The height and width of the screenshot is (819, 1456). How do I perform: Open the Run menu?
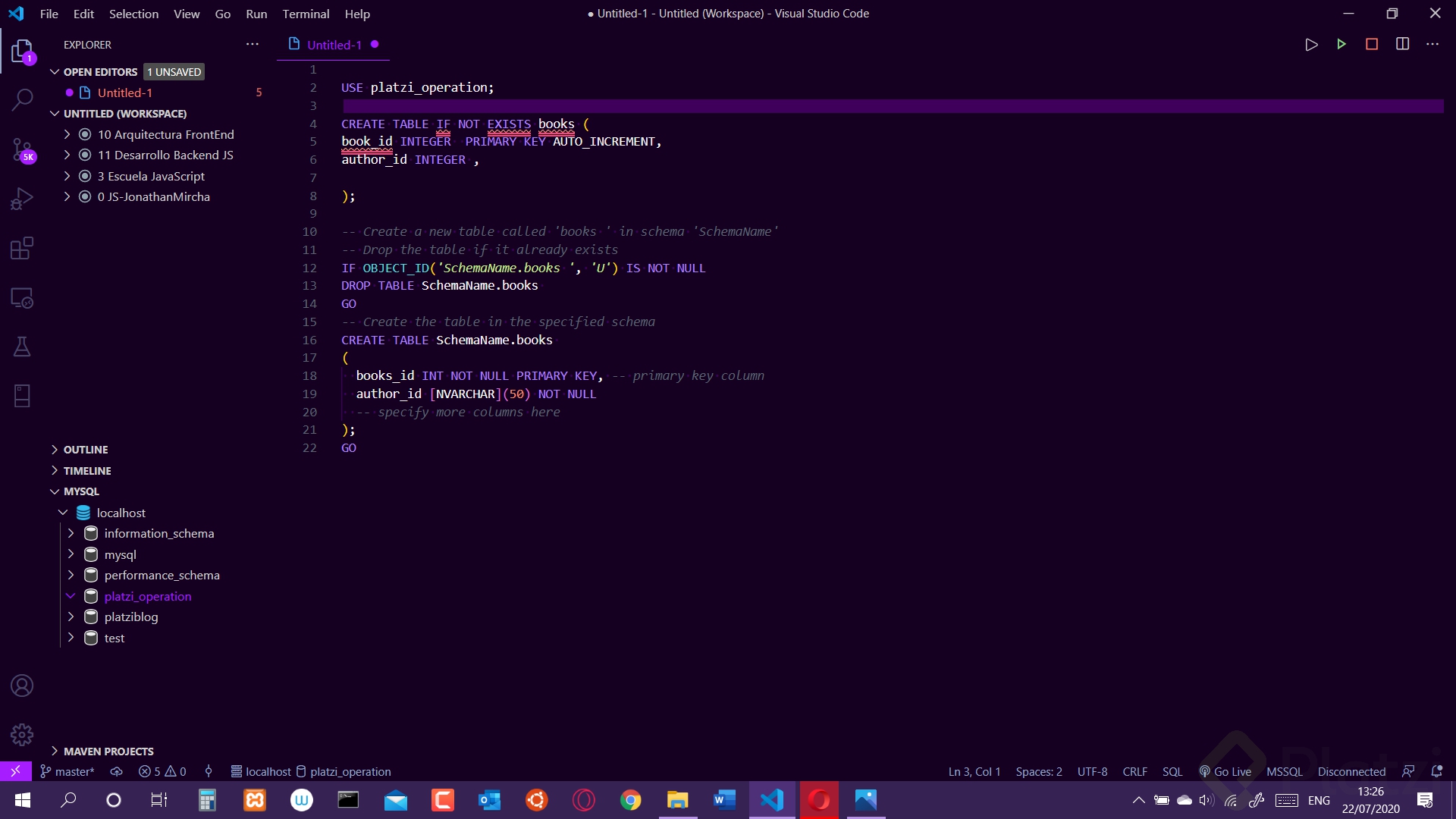pyautogui.click(x=256, y=14)
